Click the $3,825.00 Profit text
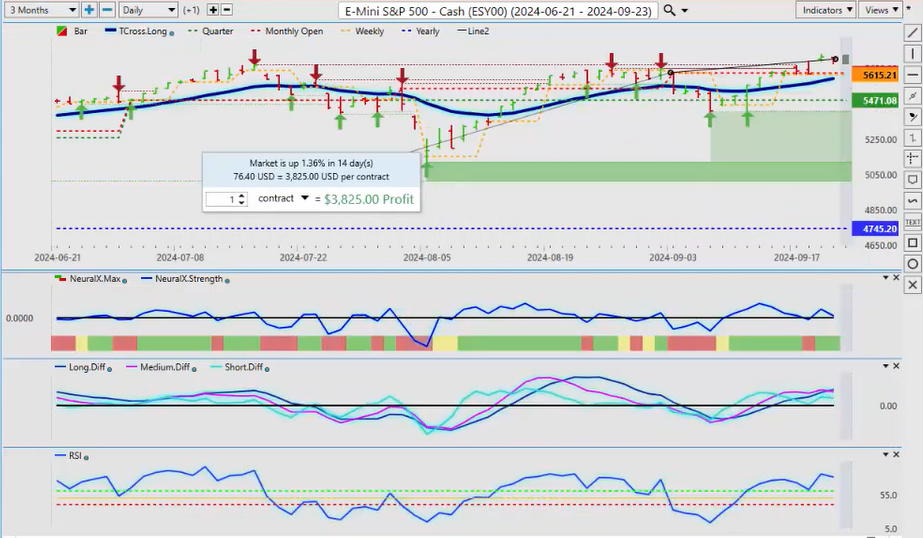 coord(368,199)
